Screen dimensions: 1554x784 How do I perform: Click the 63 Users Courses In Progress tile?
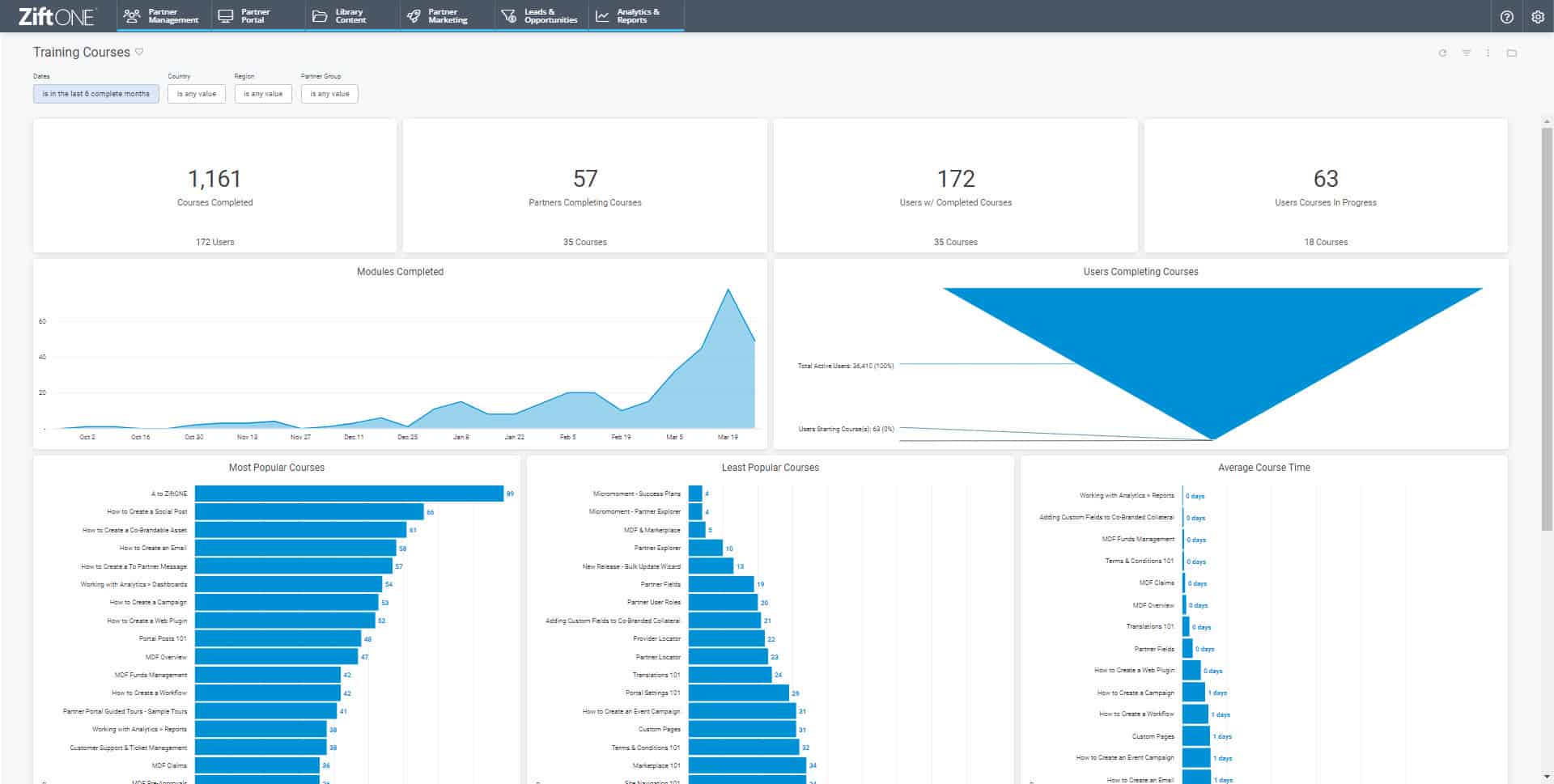[x=1325, y=186]
